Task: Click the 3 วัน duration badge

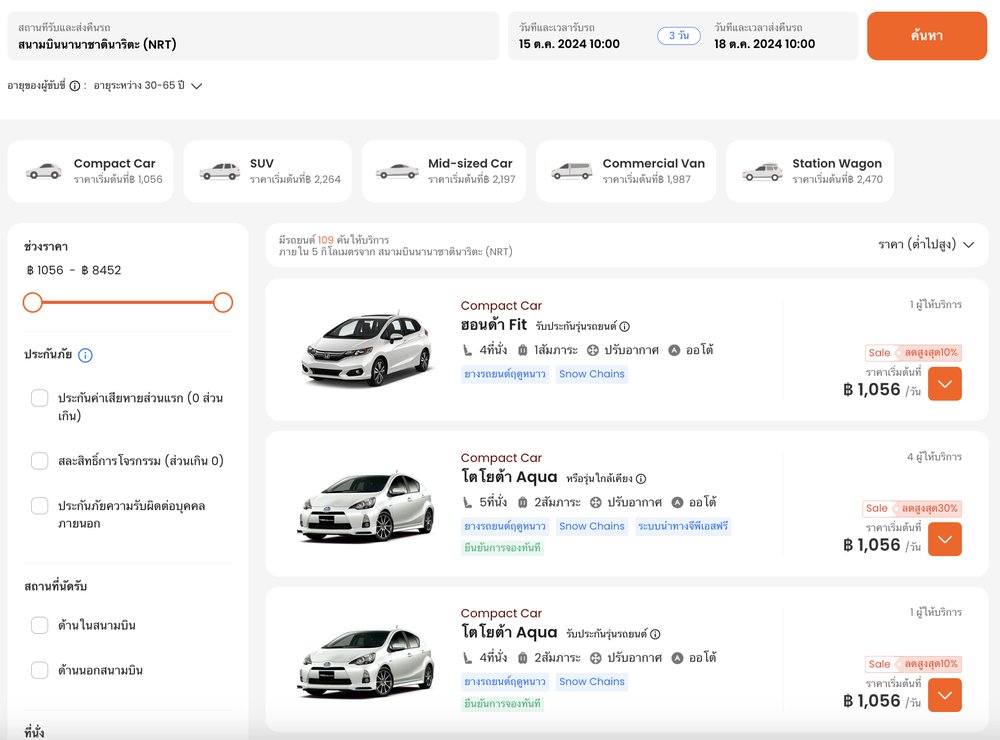Action: pyautogui.click(x=679, y=36)
